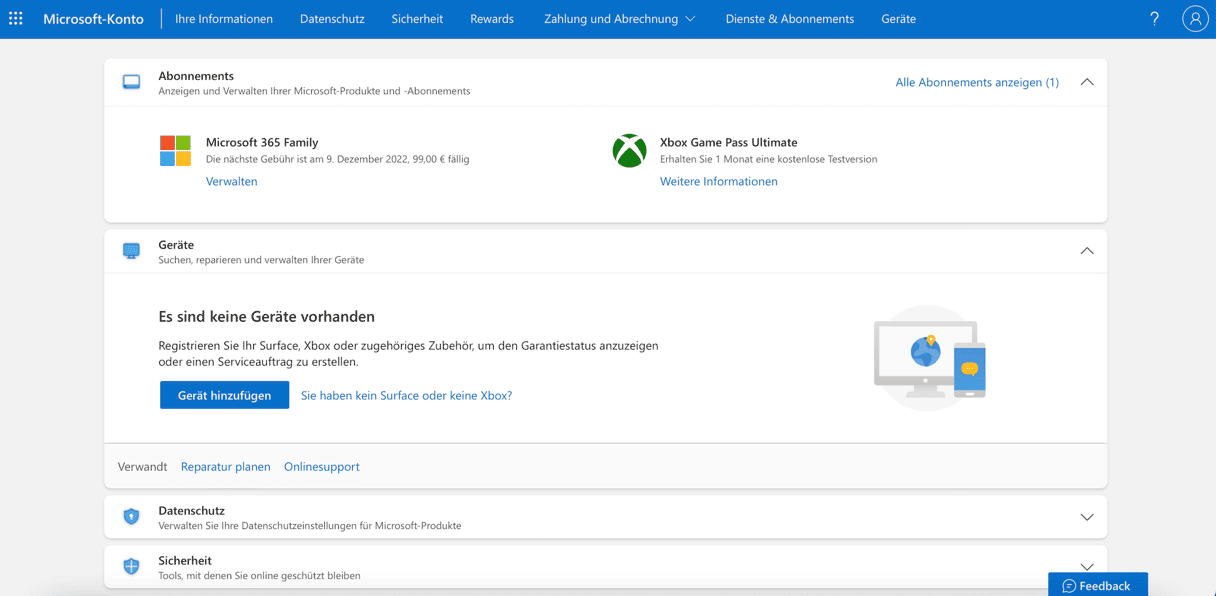Open the Reparatur planen link
Image resolution: width=1216 pixels, height=596 pixels.
point(226,466)
